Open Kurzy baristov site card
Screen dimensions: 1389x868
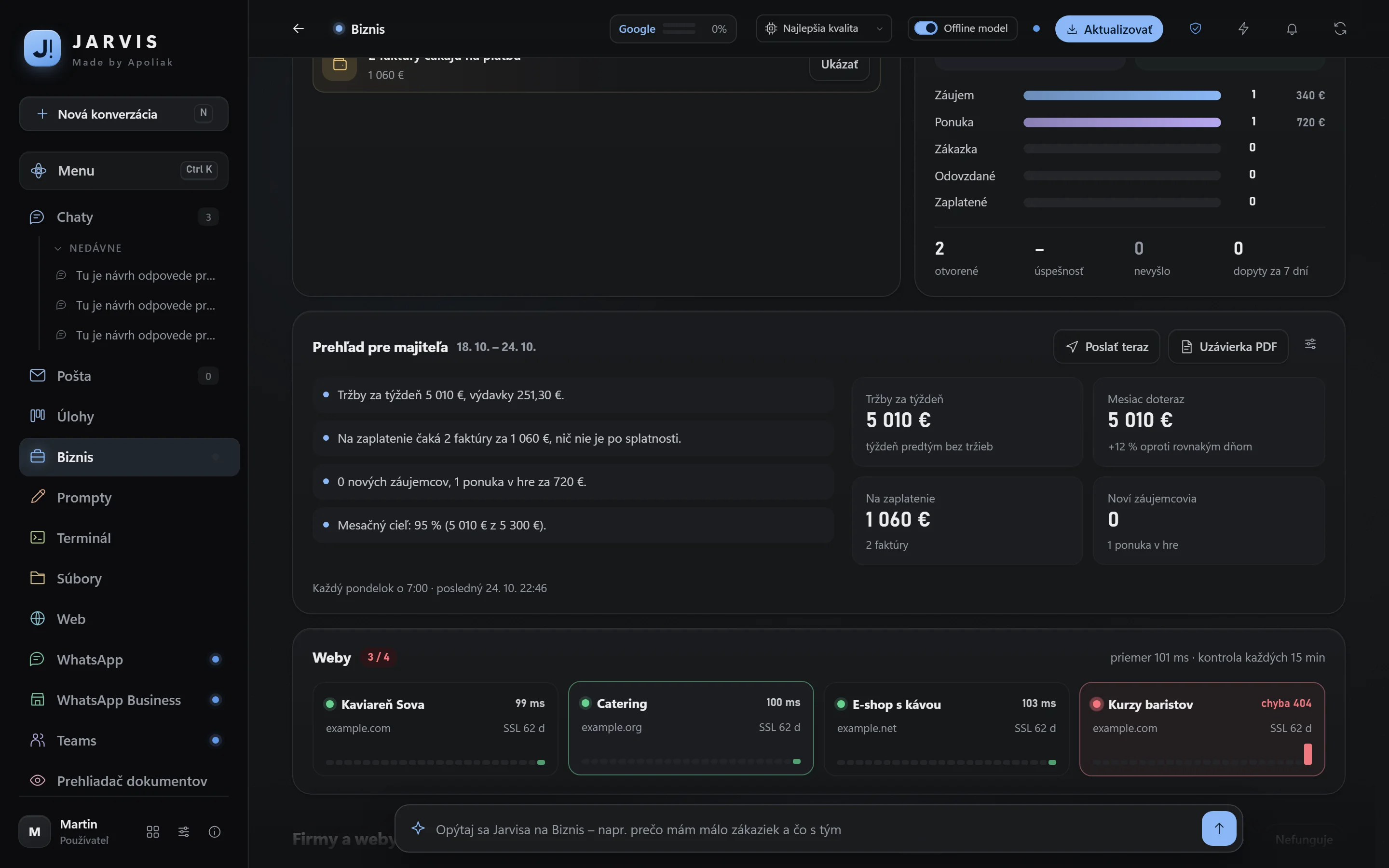coord(1202,729)
